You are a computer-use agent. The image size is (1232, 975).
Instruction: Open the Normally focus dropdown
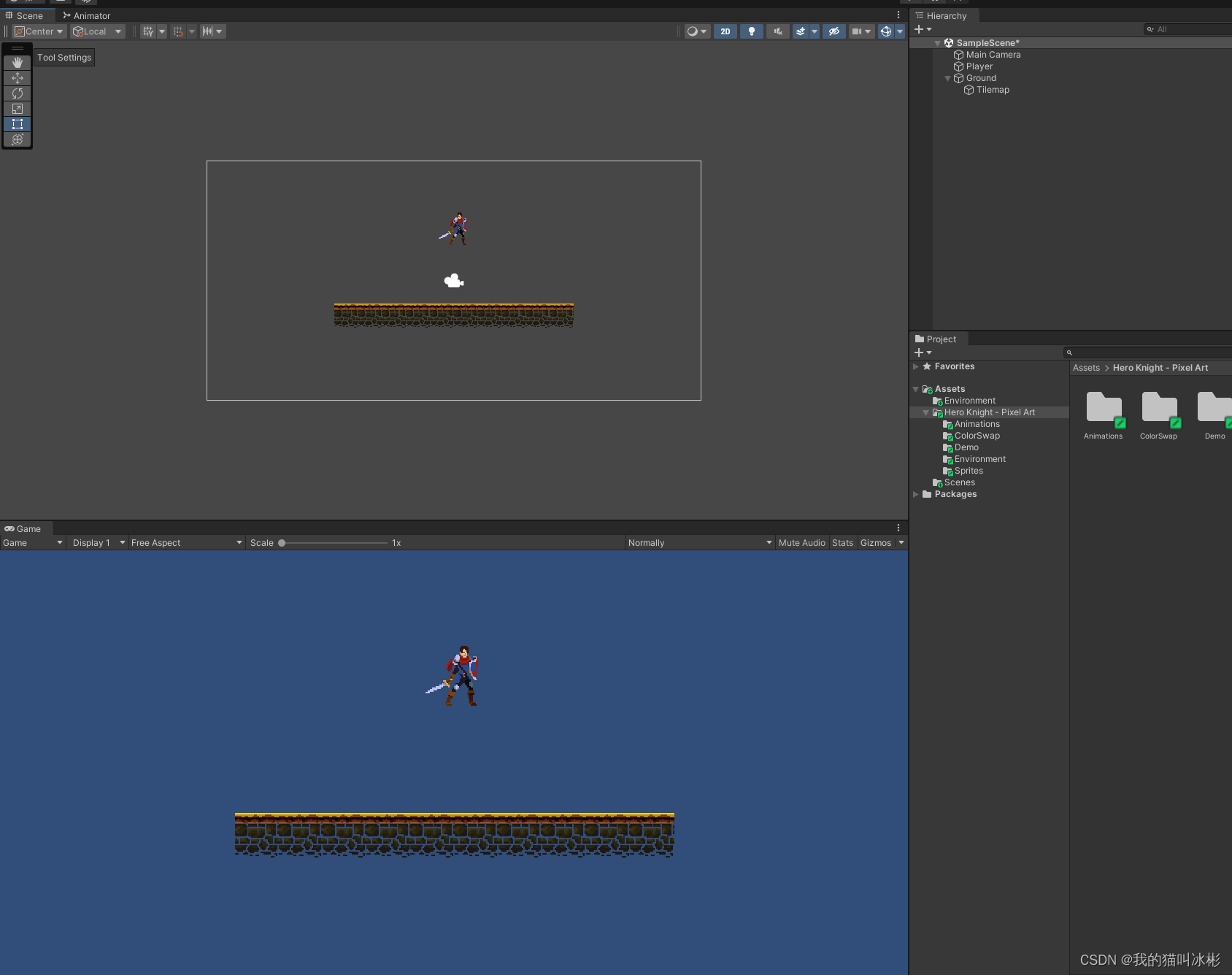tap(700, 542)
